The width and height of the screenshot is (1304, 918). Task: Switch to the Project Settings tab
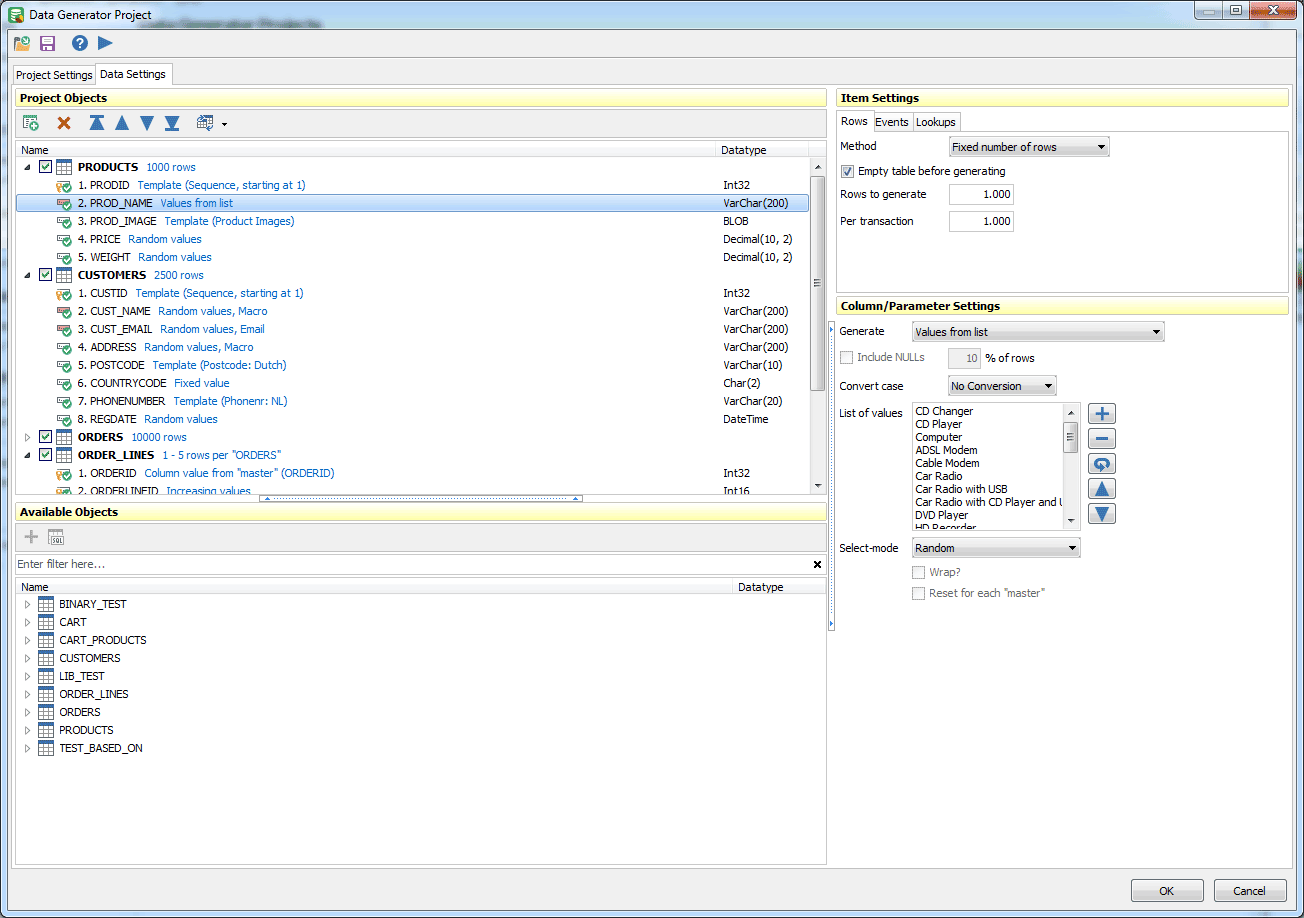54,75
